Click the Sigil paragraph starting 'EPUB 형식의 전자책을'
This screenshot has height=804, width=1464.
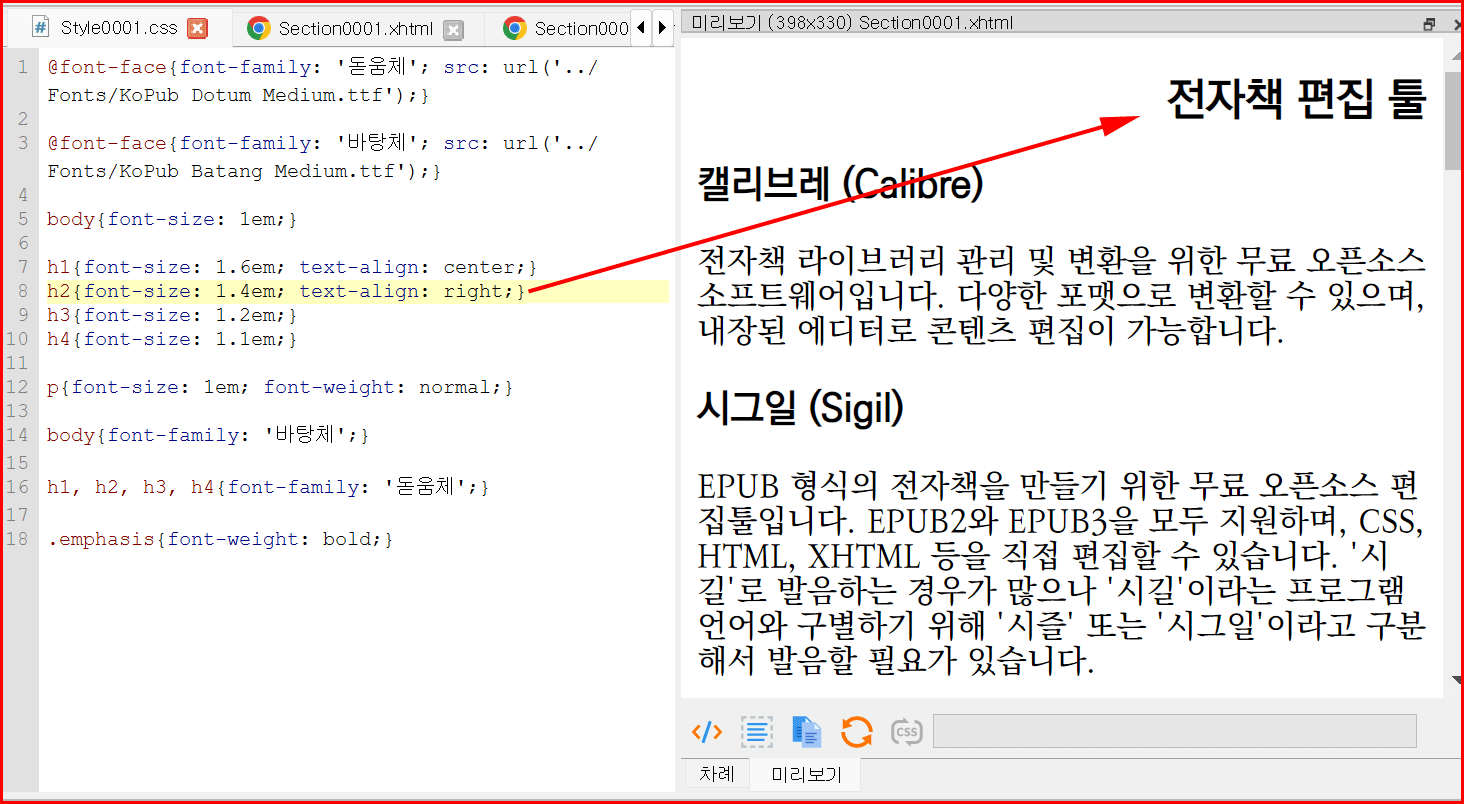(1062, 573)
